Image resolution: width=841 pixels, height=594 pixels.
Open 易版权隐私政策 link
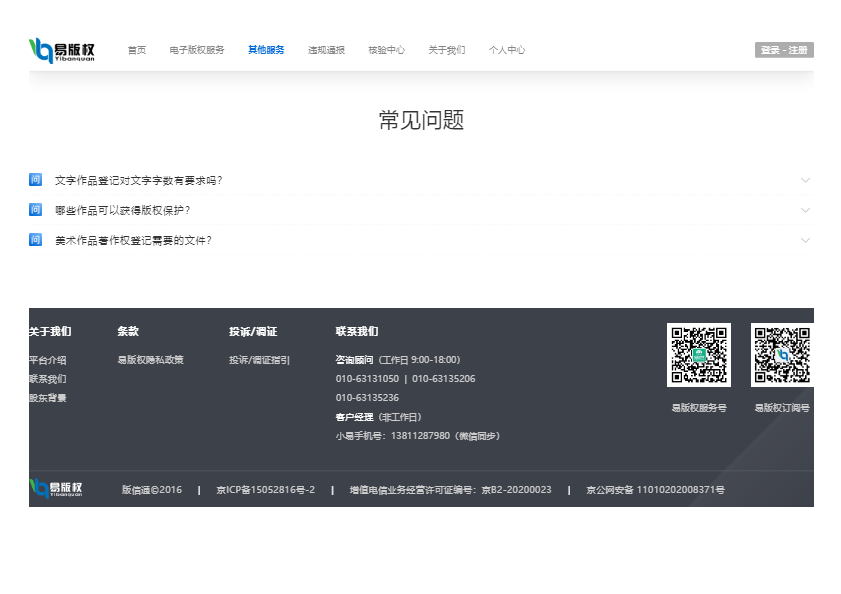(151, 360)
